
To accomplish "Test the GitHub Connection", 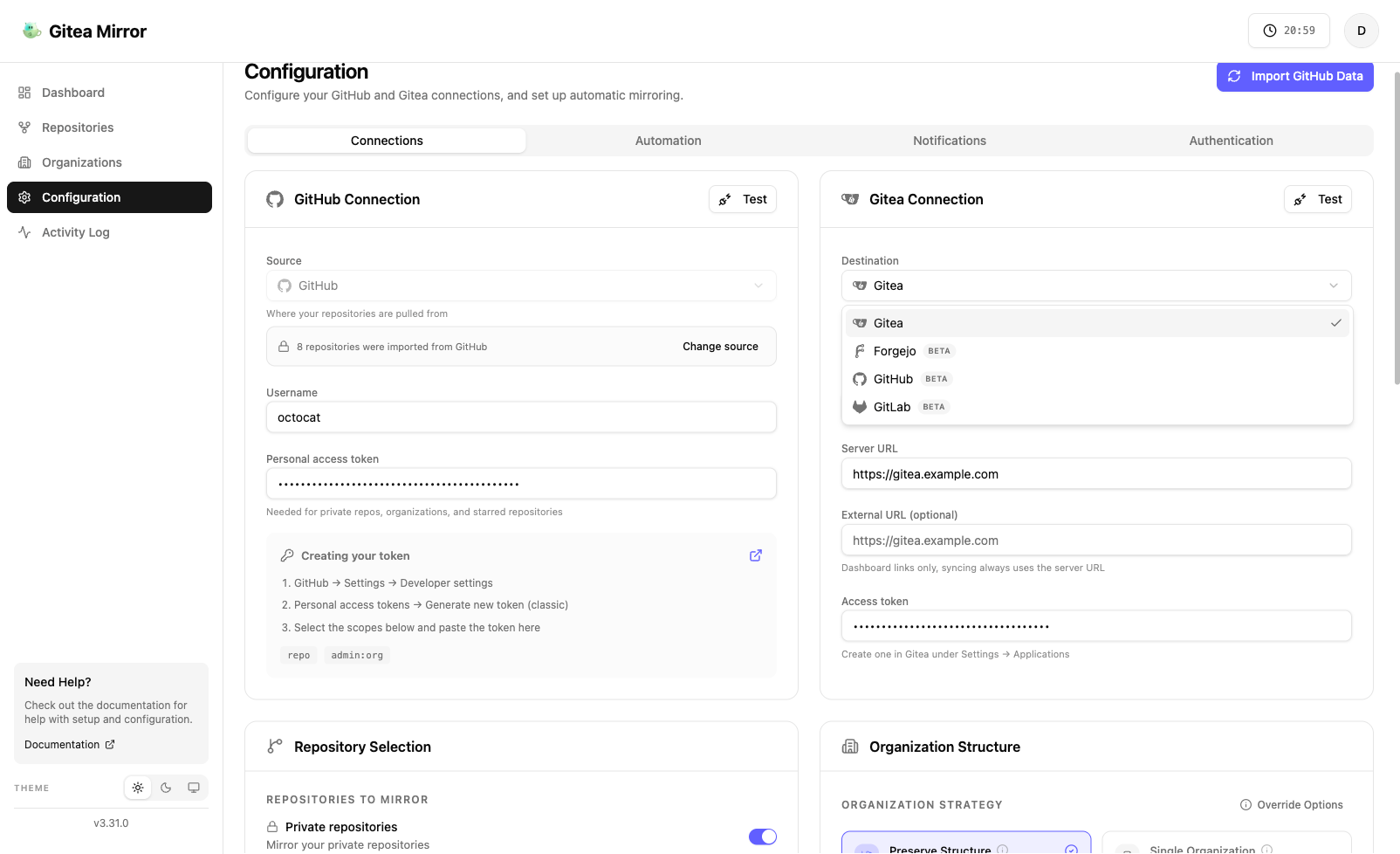I will tap(743, 199).
